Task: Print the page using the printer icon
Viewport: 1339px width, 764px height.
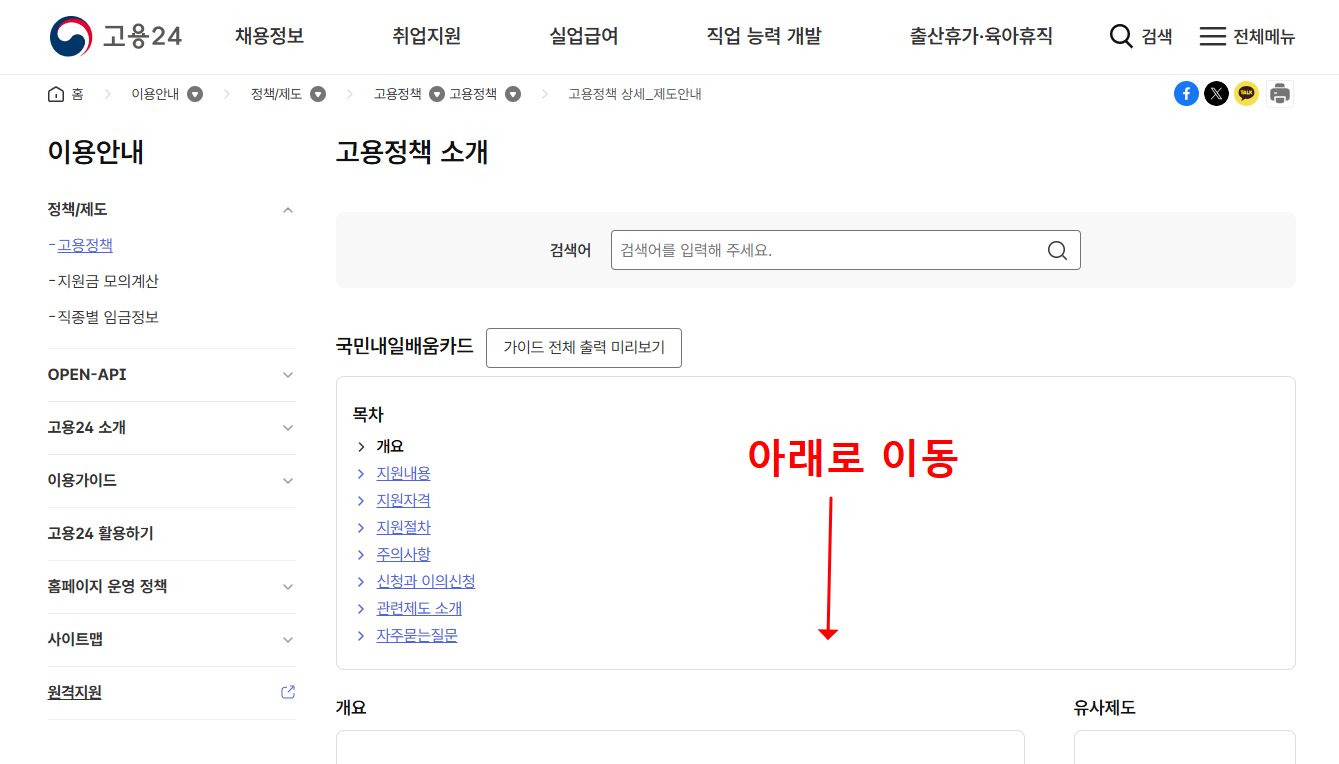Action: click(1280, 93)
